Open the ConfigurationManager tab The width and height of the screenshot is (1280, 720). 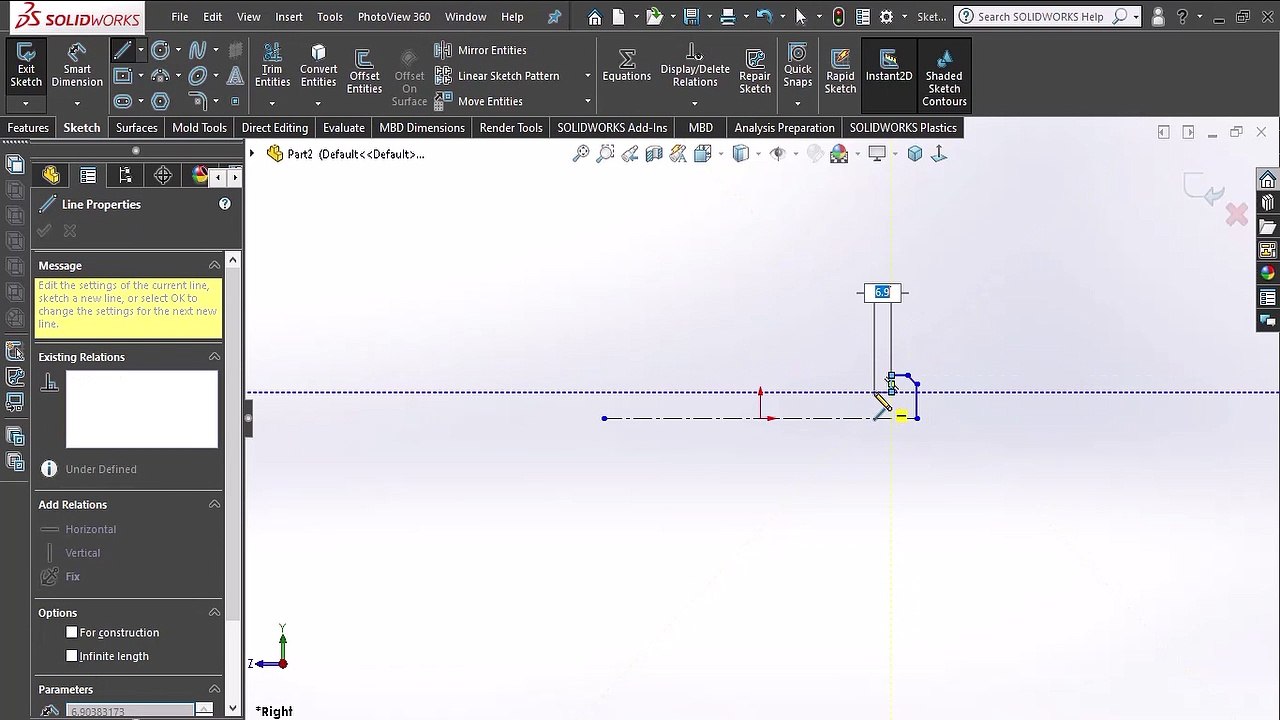click(125, 176)
